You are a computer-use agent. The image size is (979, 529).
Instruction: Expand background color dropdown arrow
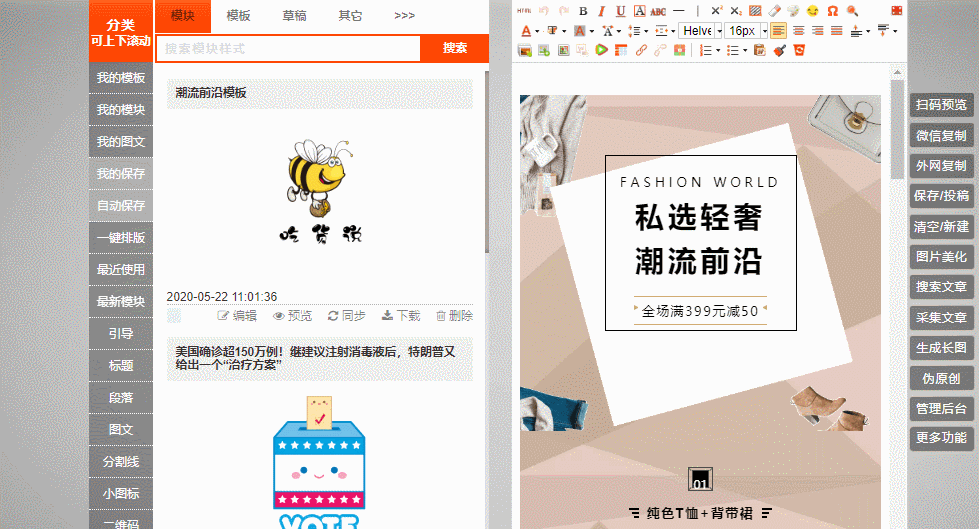[591, 31]
